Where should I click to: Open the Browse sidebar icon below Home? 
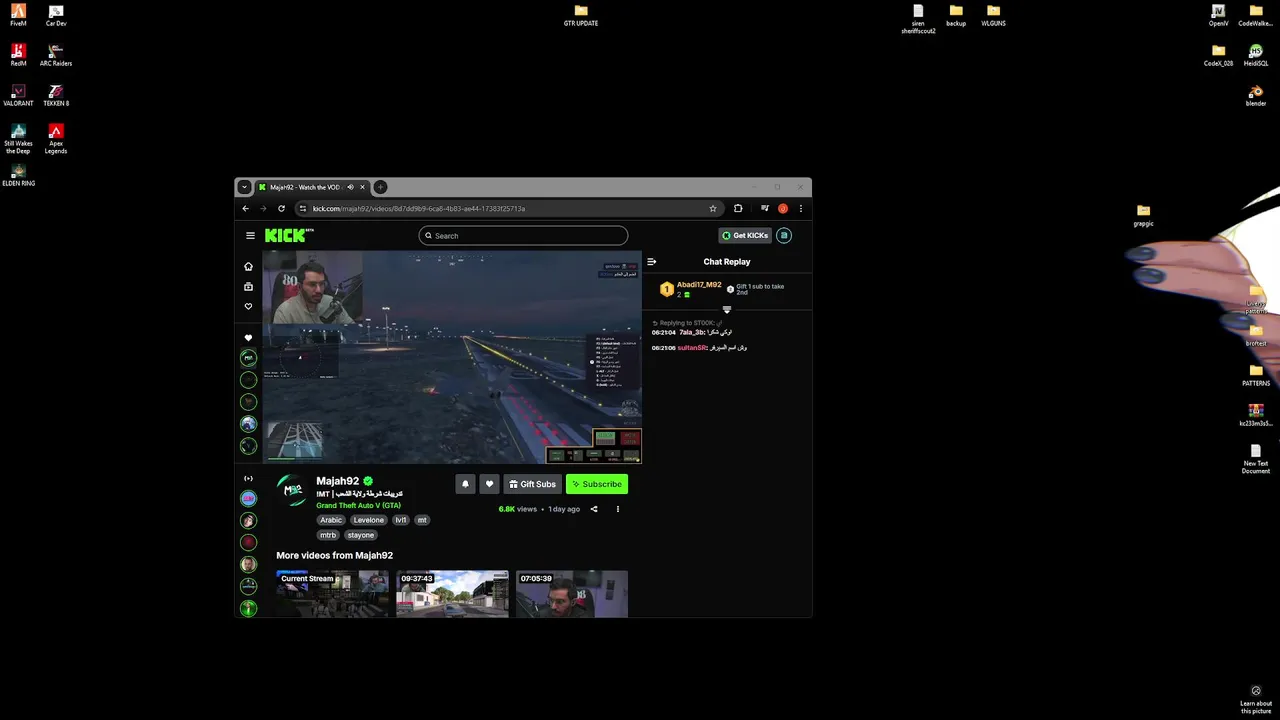point(248,286)
